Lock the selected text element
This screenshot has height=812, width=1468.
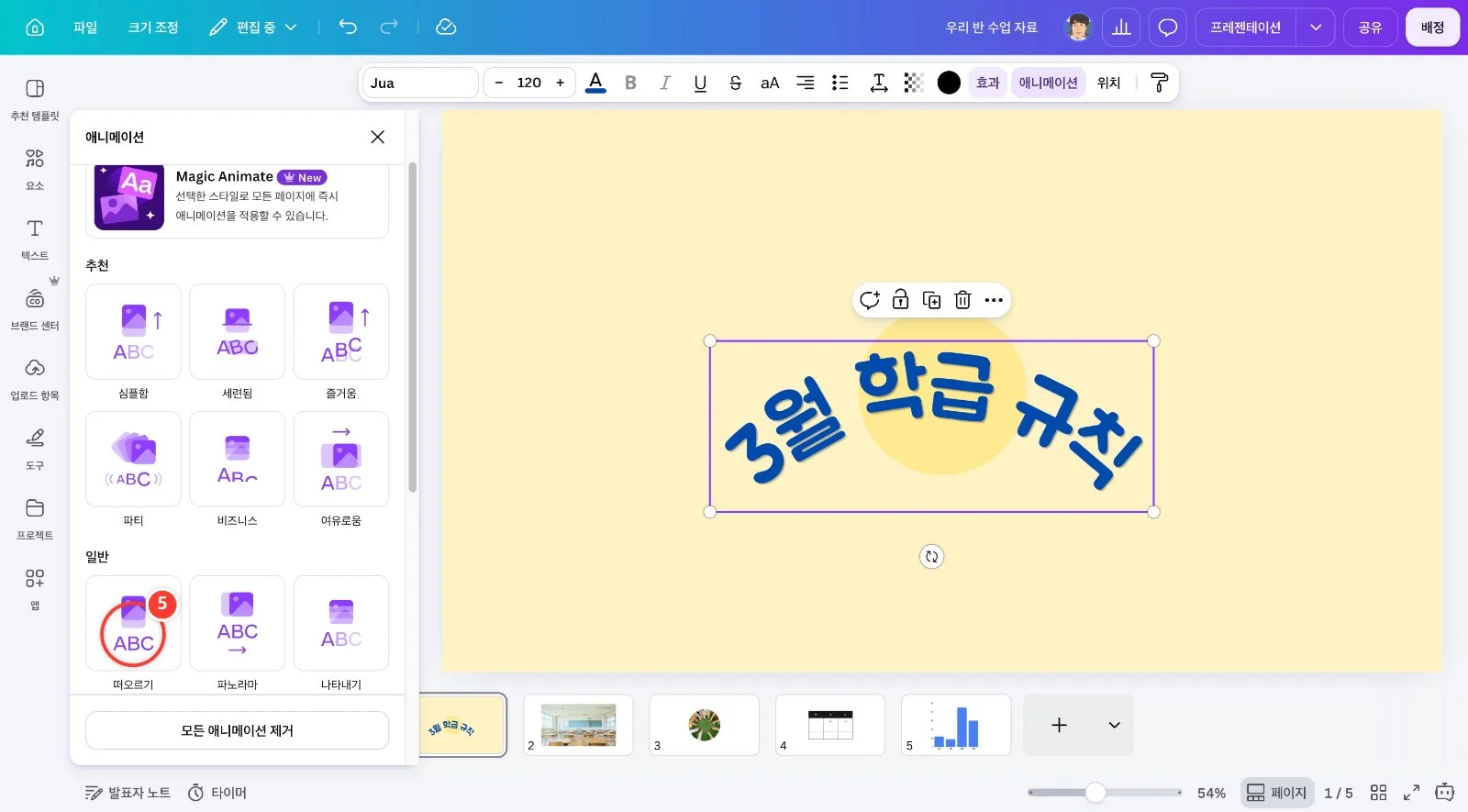tap(901, 300)
